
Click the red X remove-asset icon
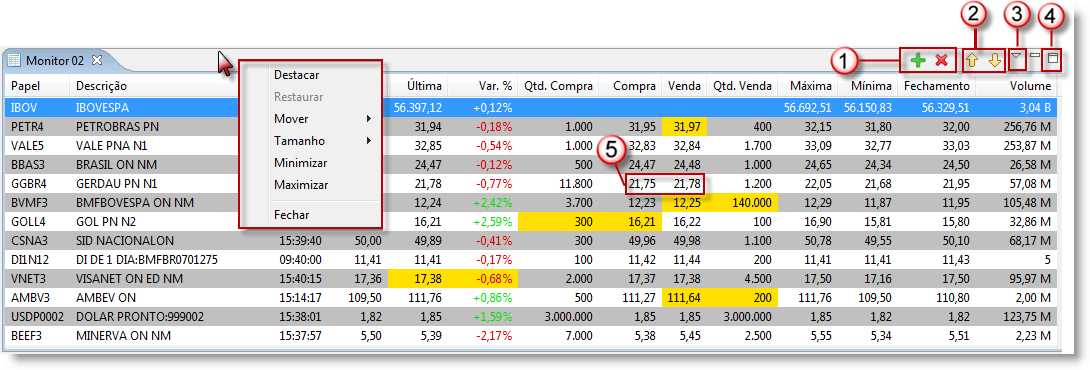[941, 61]
